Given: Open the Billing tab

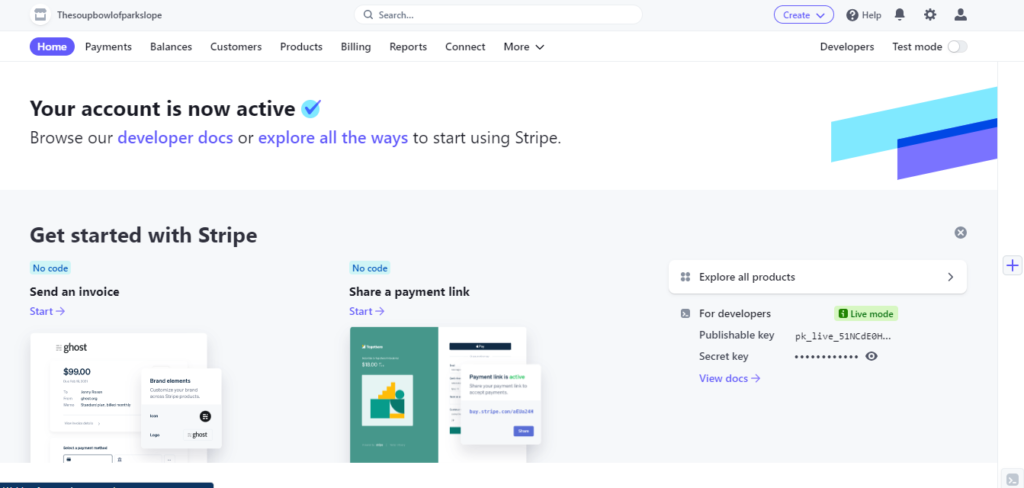Looking at the screenshot, I should (356, 46).
